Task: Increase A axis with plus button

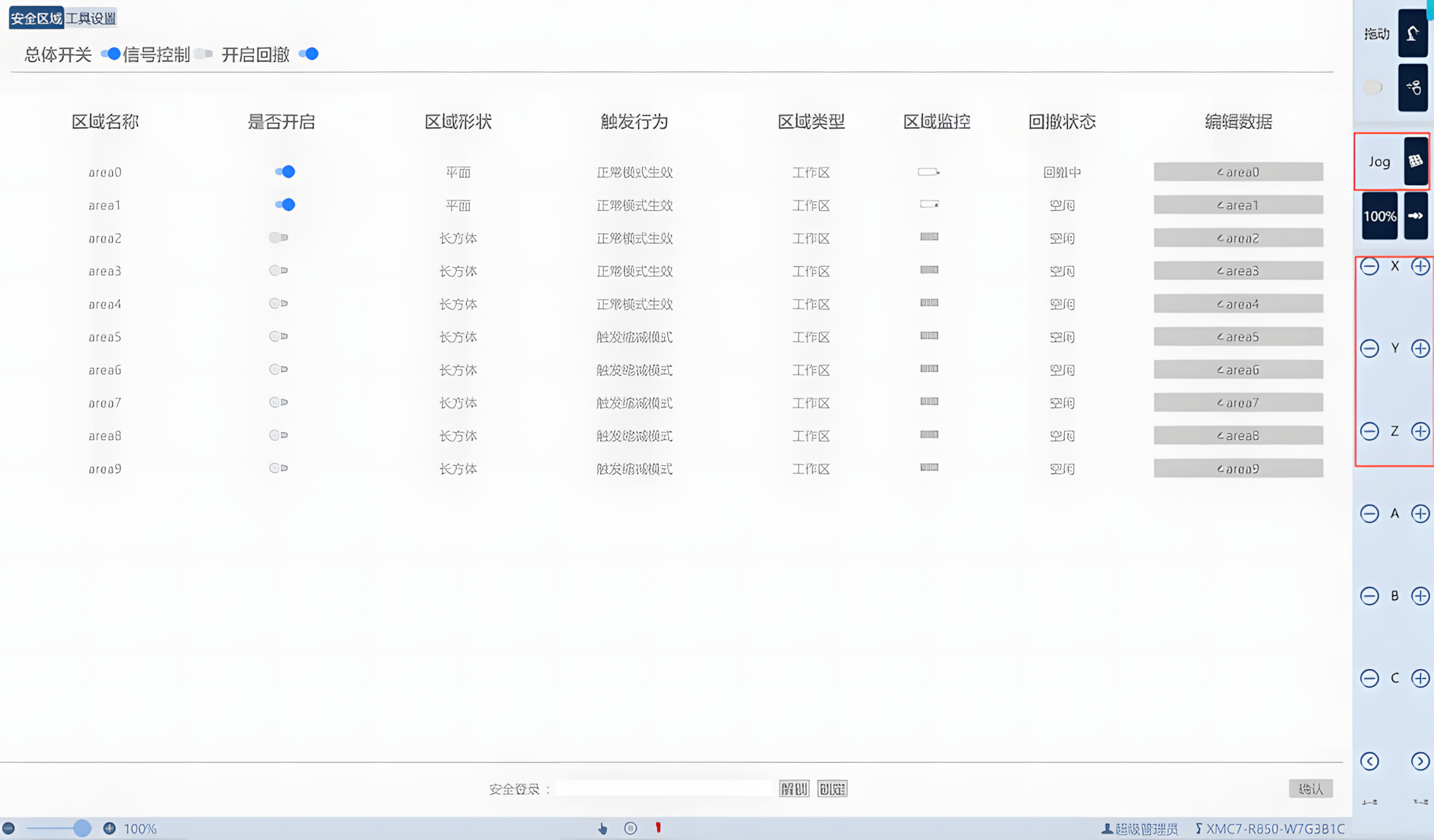Action: click(x=1420, y=513)
